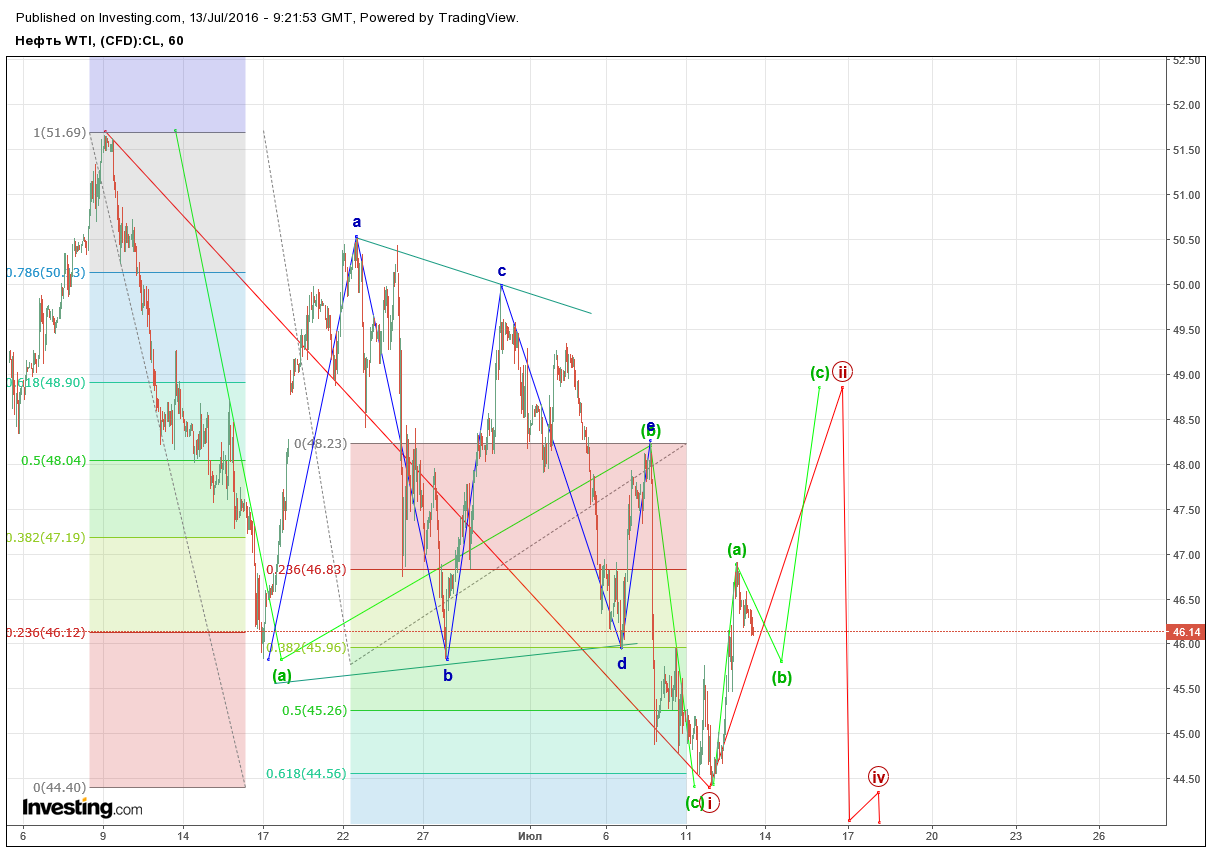Click the 48.00 price axis label

pyautogui.click(x=1186, y=465)
